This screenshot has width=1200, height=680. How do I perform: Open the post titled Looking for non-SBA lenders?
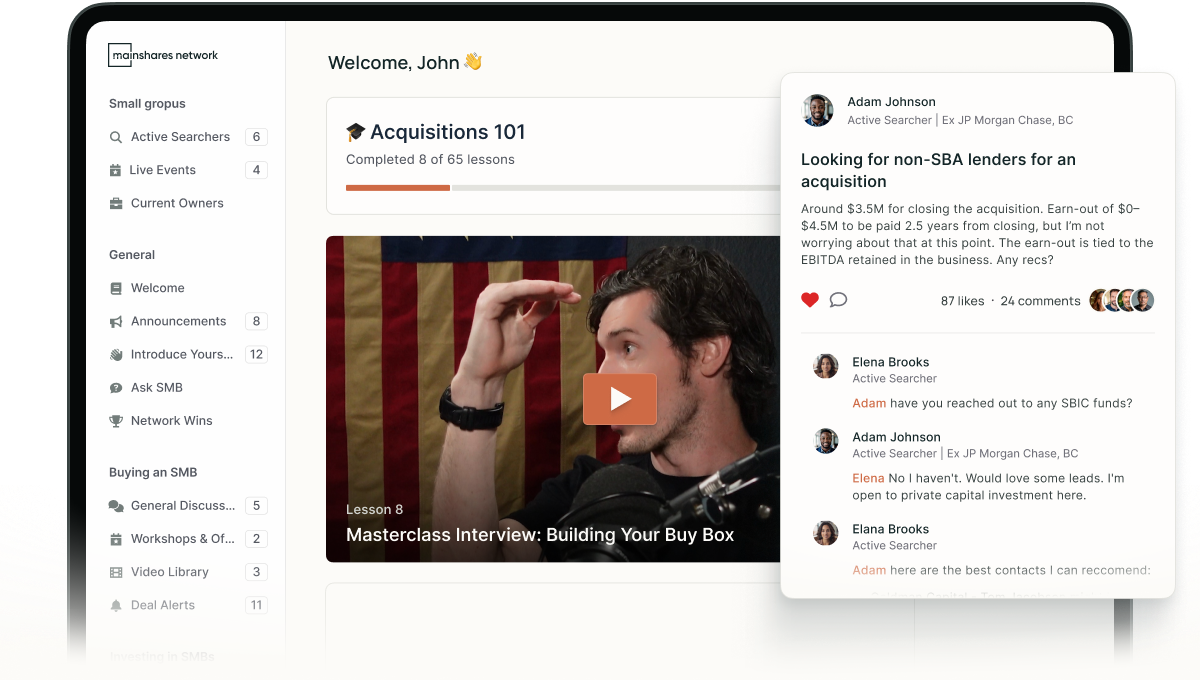[938, 170]
